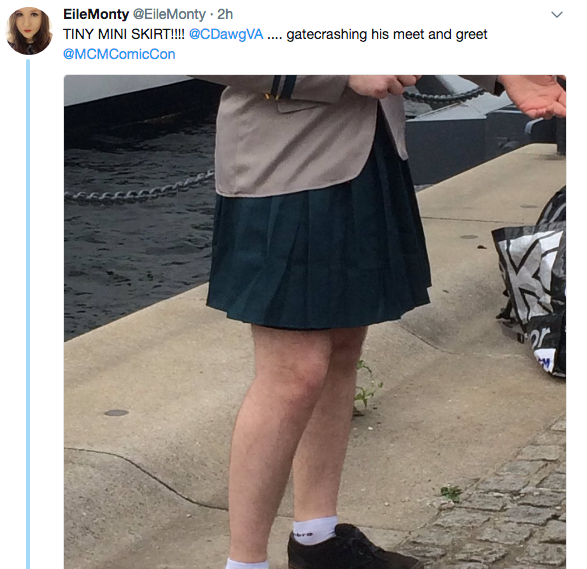Click the white sock in the photo

tap(314, 529)
